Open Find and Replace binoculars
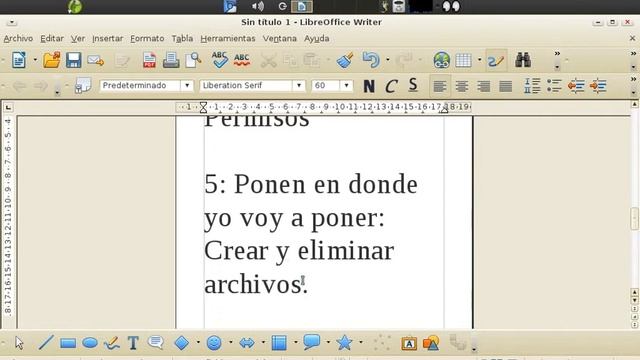This screenshot has height=360, width=640. (523, 60)
